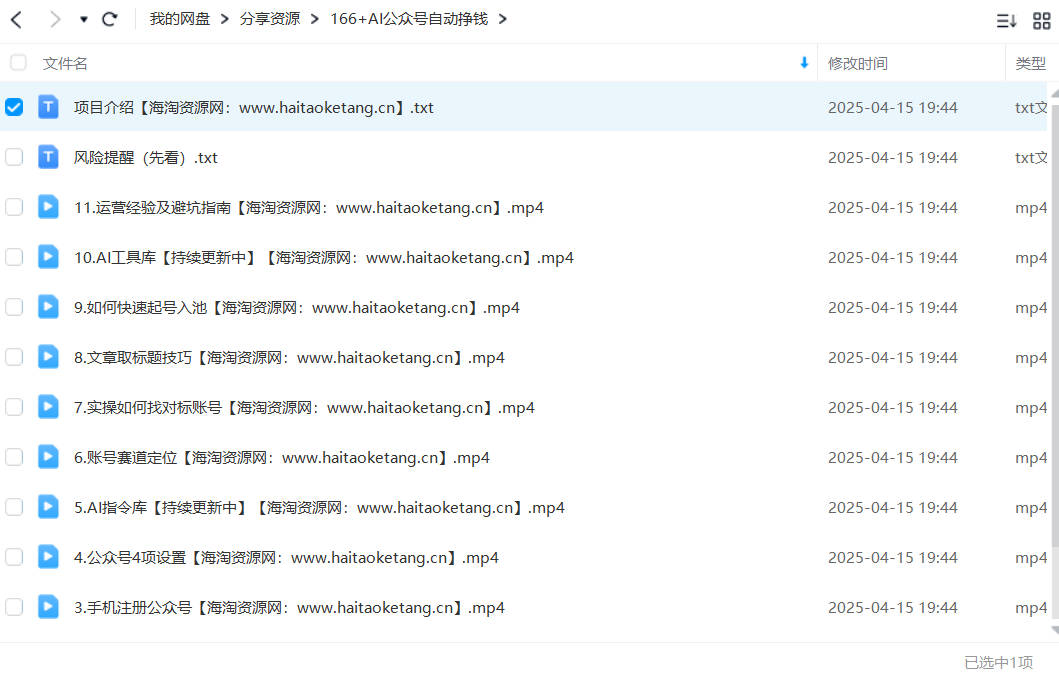The image size is (1059, 673).
Task: Click the scrollbar down arrow
Action: (x=1055, y=630)
